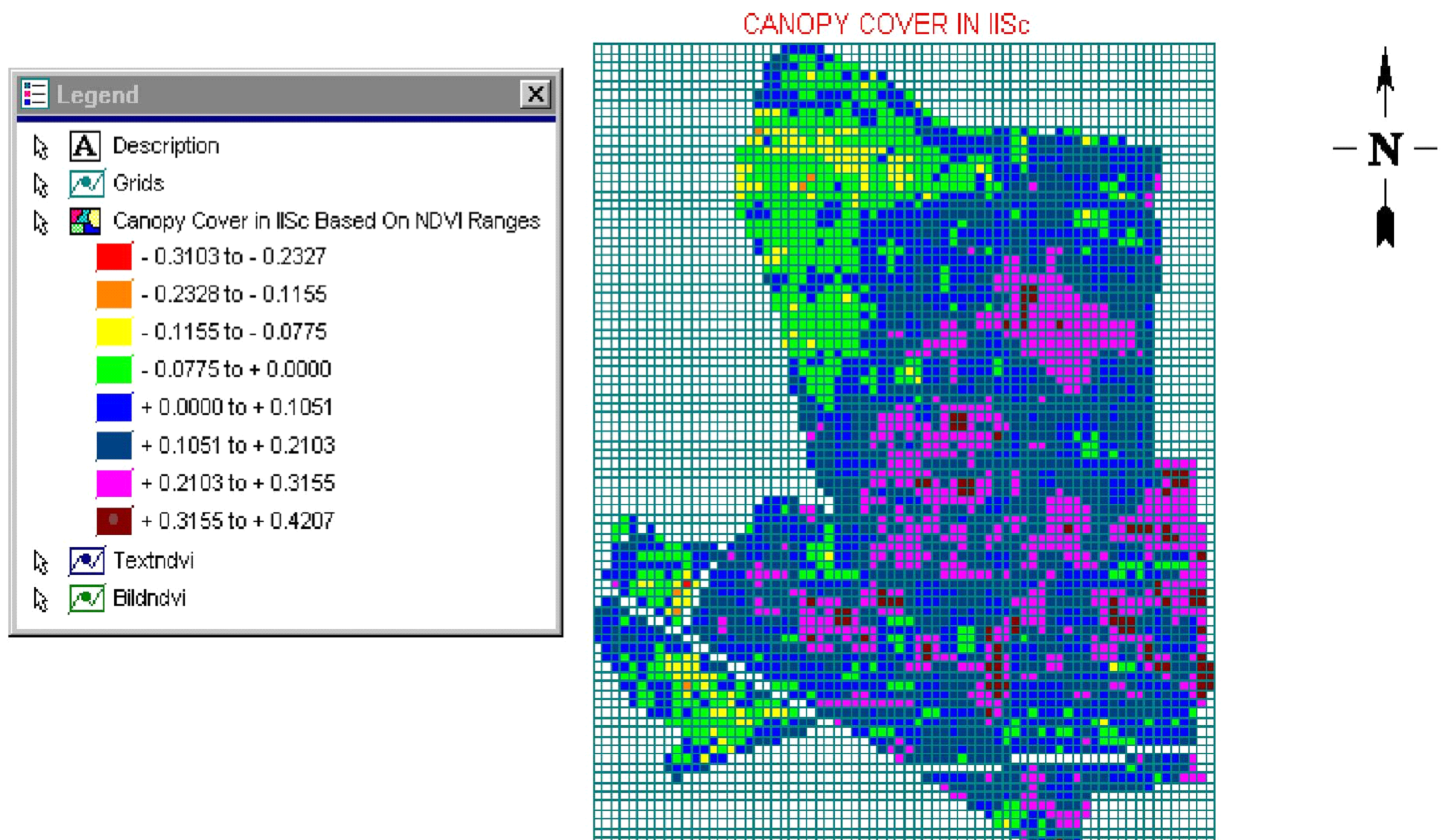Click the north arrow compass symbol
The image size is (1449, 840).
pyautogui.click(x=1384, y=148)
